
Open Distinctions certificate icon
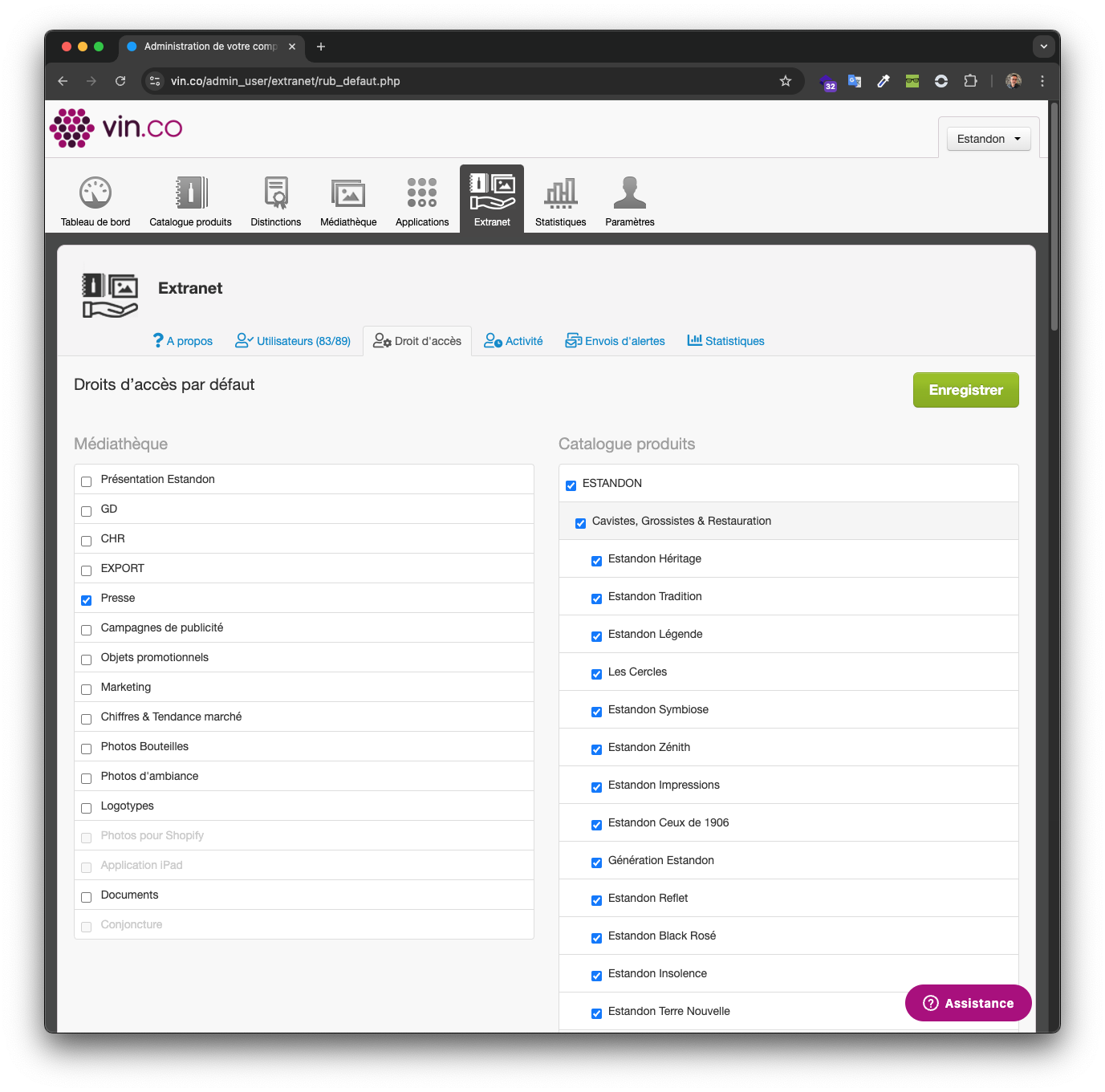click(276, 193)
